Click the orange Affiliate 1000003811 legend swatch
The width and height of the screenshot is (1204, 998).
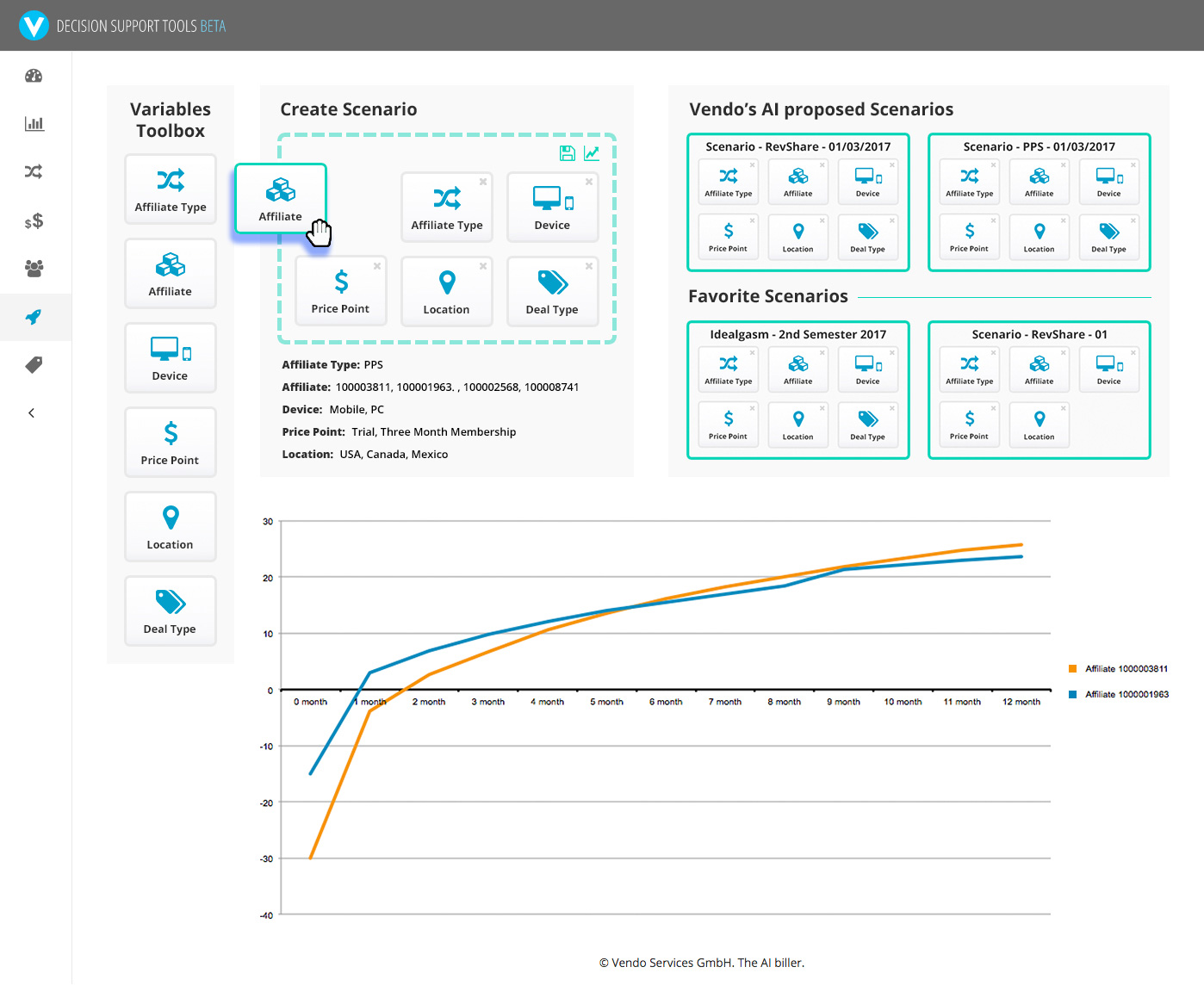pyautogui.click(x=1073, y=668)
